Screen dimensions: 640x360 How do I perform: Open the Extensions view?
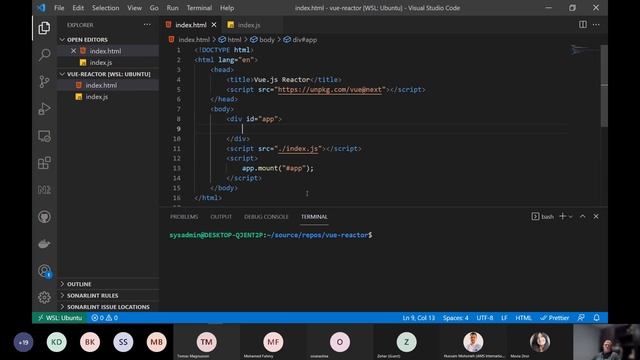(x=44, y=163)
